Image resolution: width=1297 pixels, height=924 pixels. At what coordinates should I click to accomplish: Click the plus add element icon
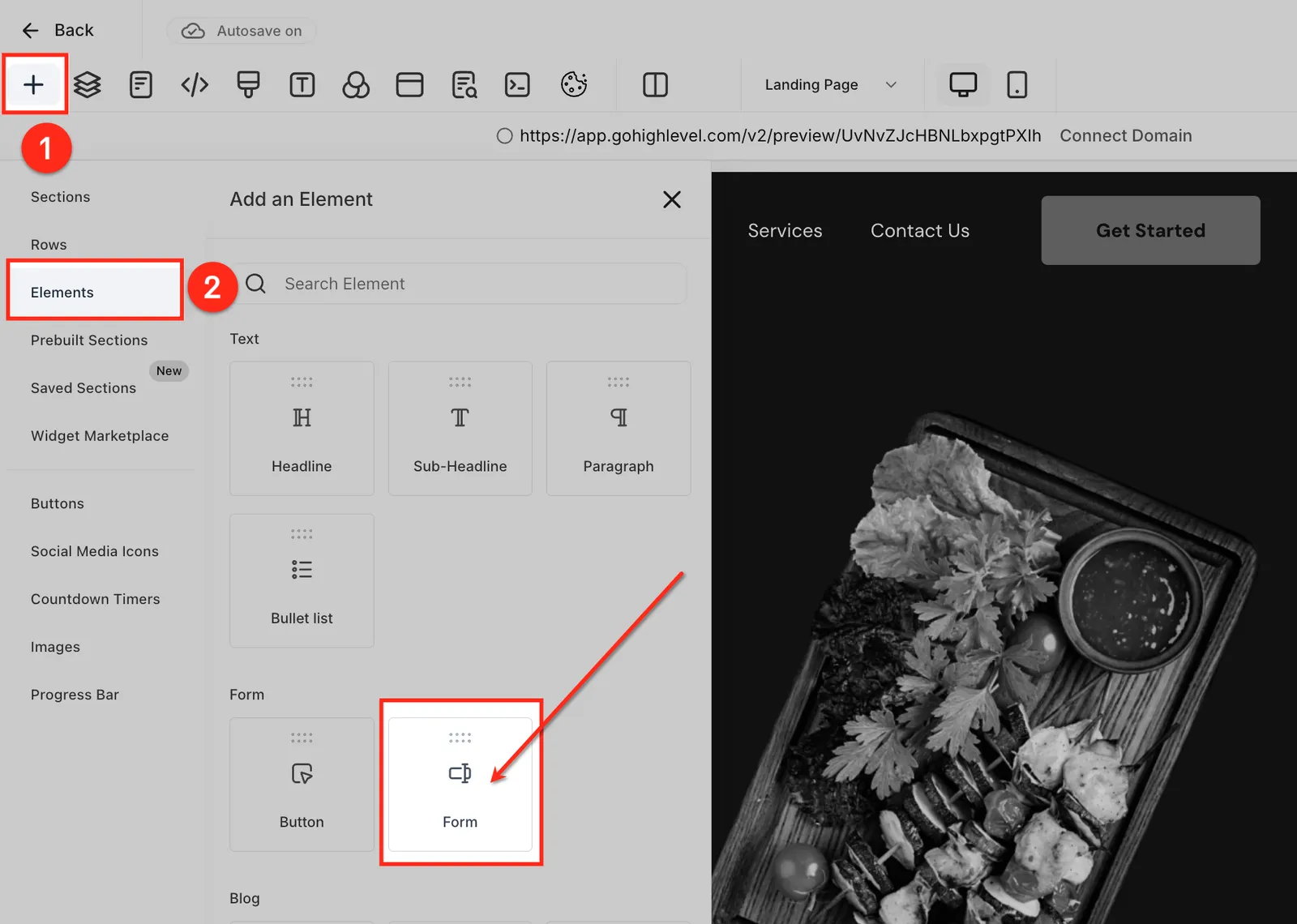pos(33,84)
